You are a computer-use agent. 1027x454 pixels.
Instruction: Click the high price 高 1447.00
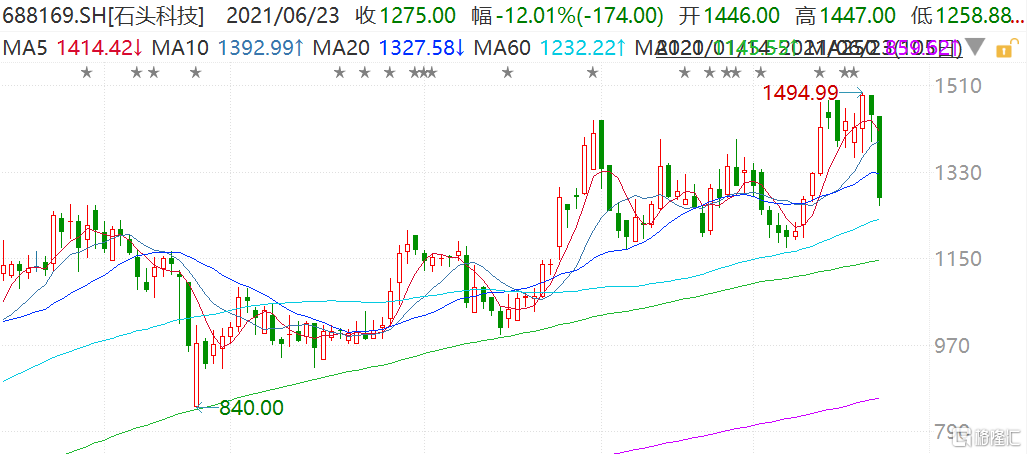coord(848,14)
